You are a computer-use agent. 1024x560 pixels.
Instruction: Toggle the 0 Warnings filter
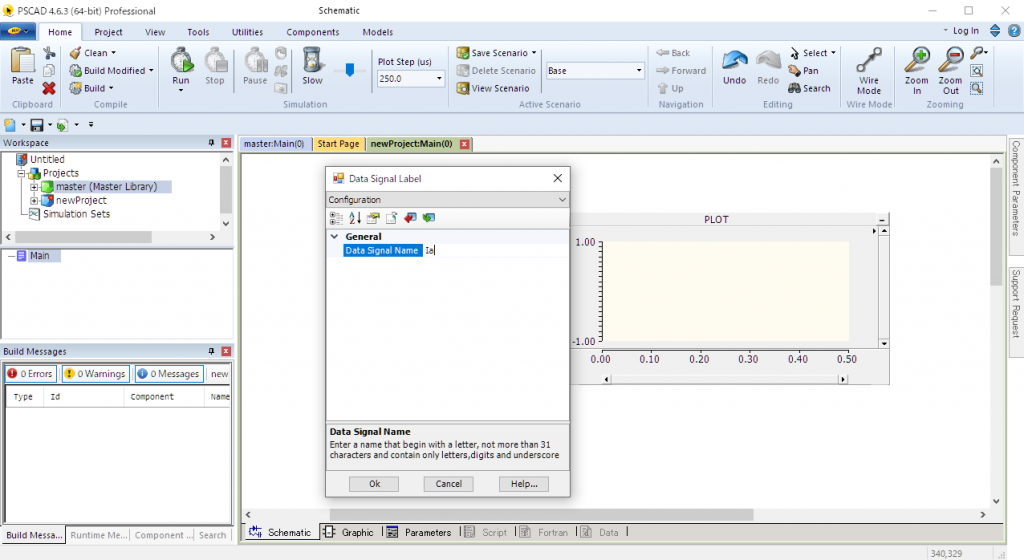tap(94, 374)
